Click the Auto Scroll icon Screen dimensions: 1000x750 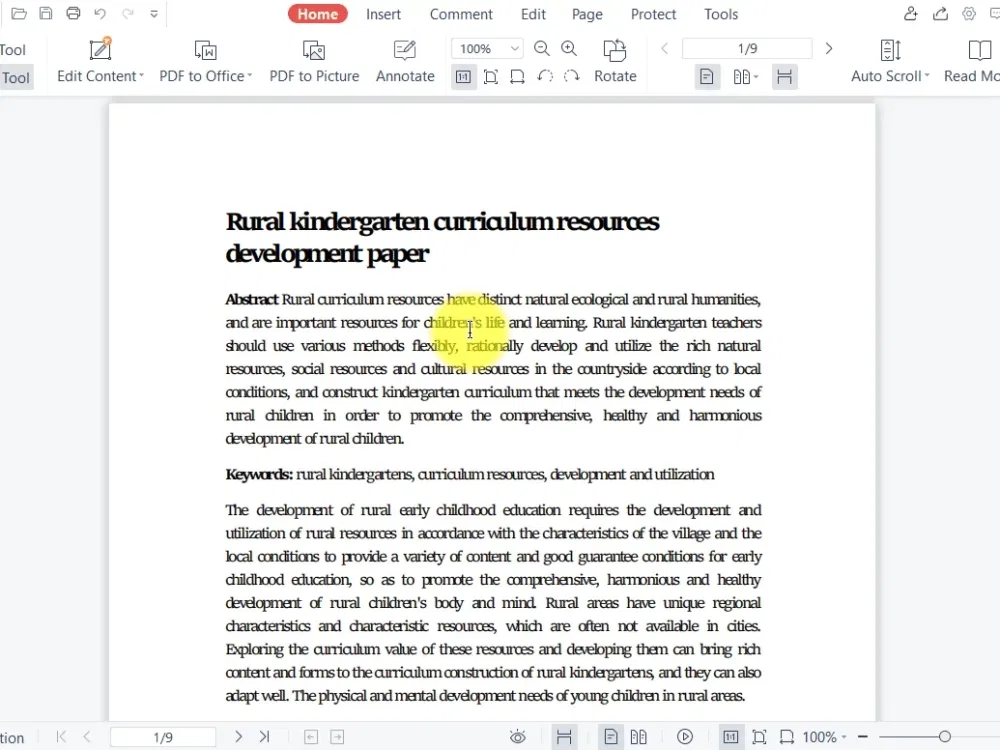pyautogui.click(x=890, y=50)
